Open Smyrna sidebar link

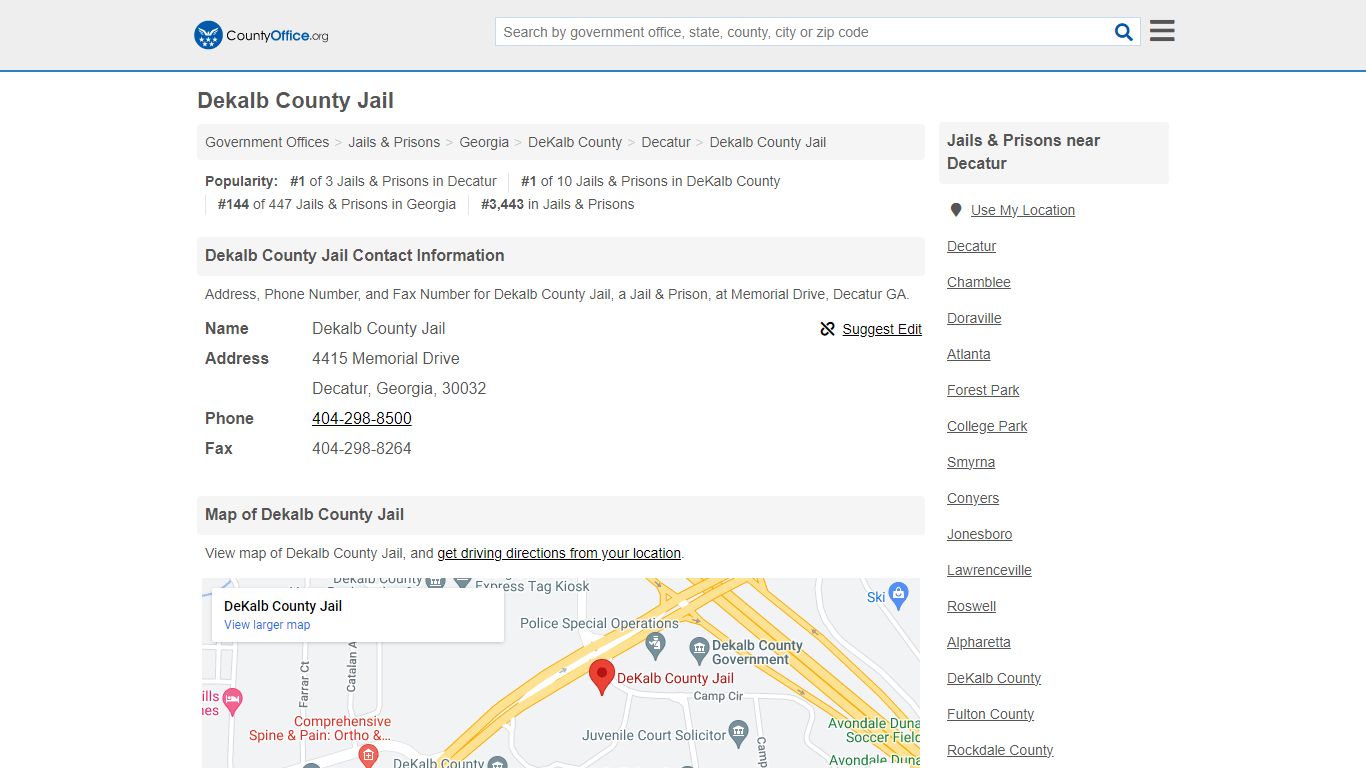click(971, 462)
